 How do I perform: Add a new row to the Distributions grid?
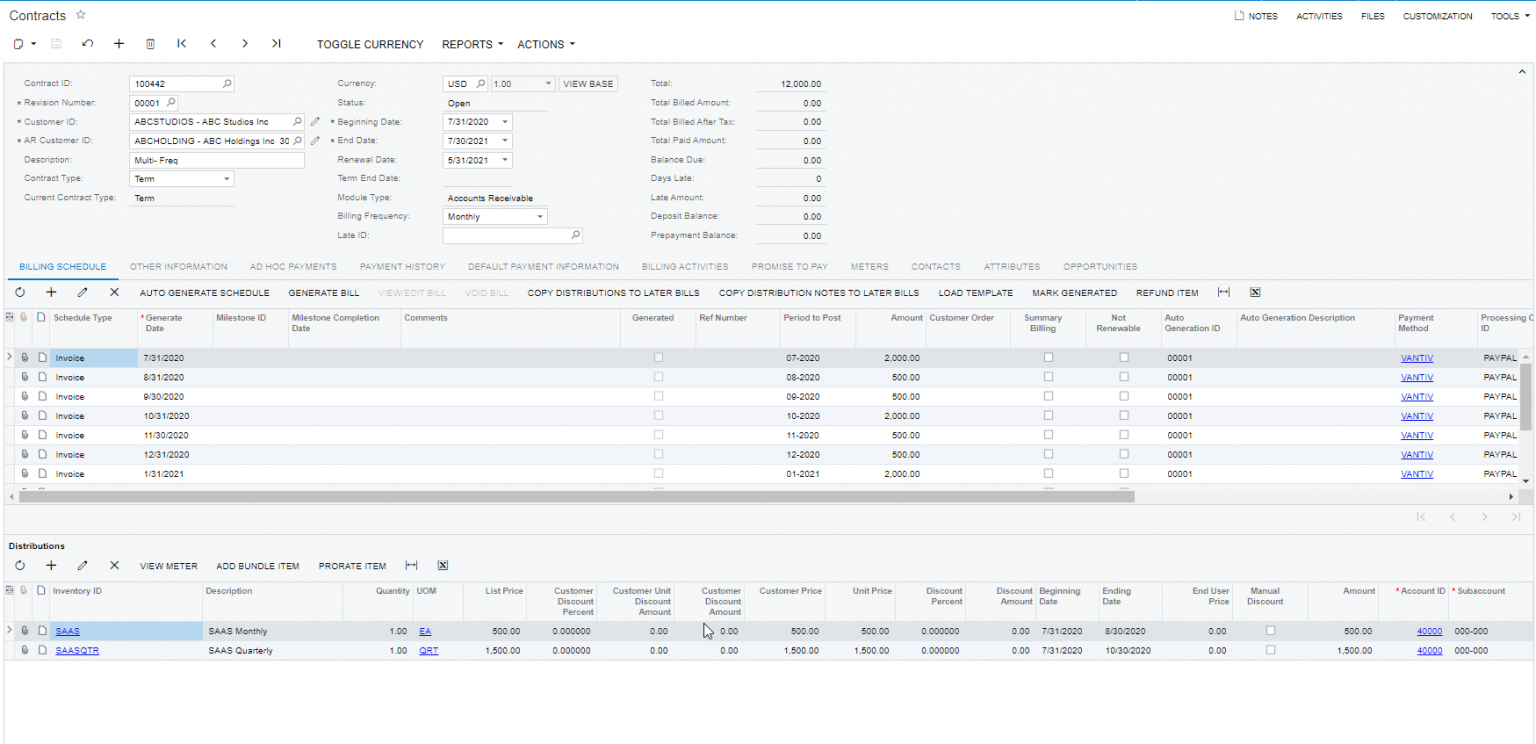click(51, 566)
